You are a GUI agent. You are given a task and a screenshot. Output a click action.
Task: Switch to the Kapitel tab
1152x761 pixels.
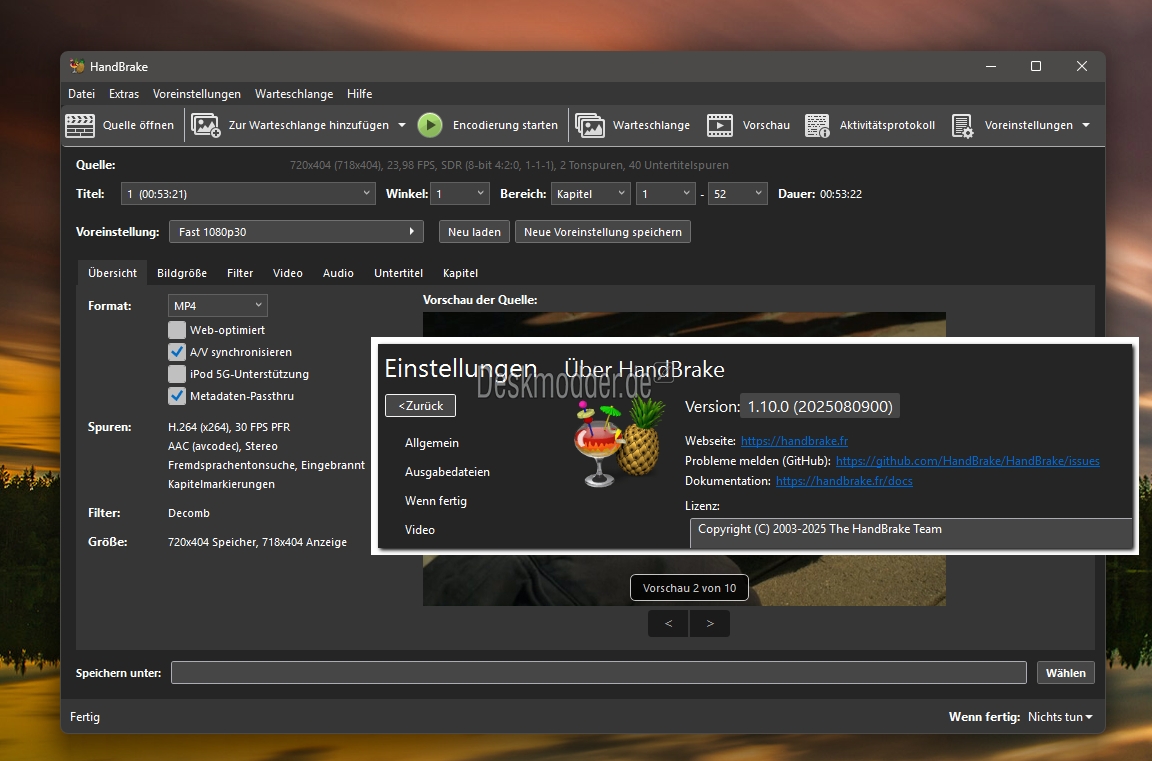[460, 273]
